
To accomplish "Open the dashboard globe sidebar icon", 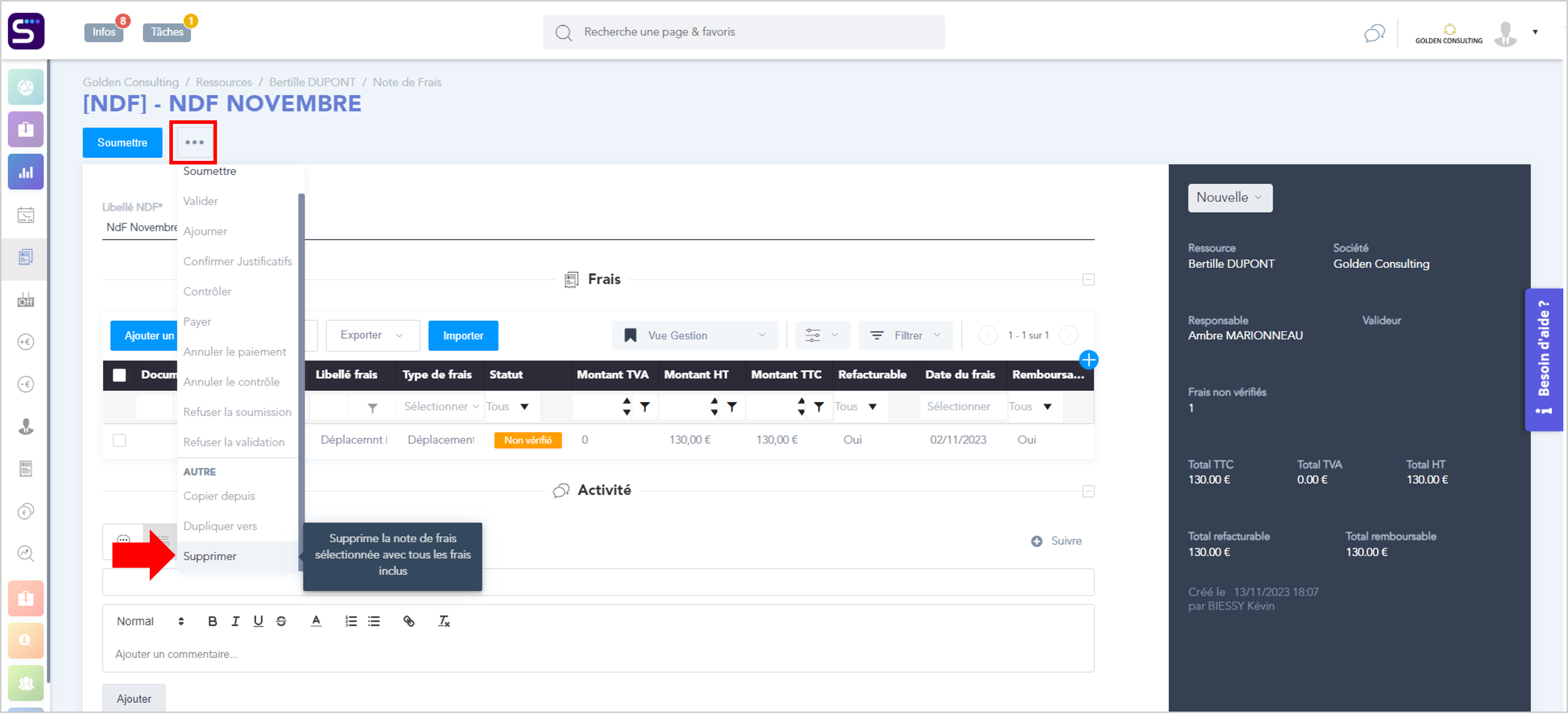I will tap(26, 87).
